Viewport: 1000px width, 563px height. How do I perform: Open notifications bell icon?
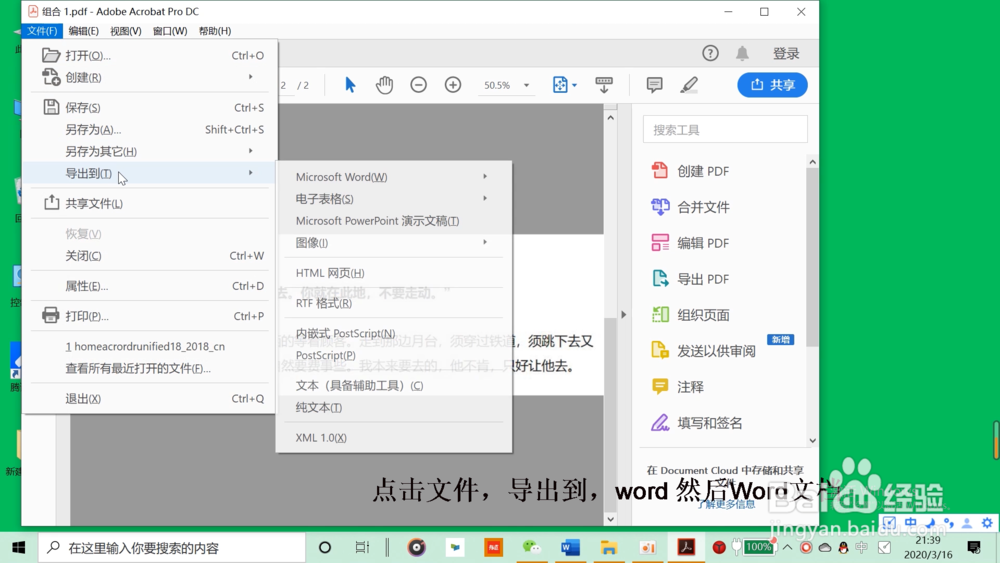pos(742,54)
